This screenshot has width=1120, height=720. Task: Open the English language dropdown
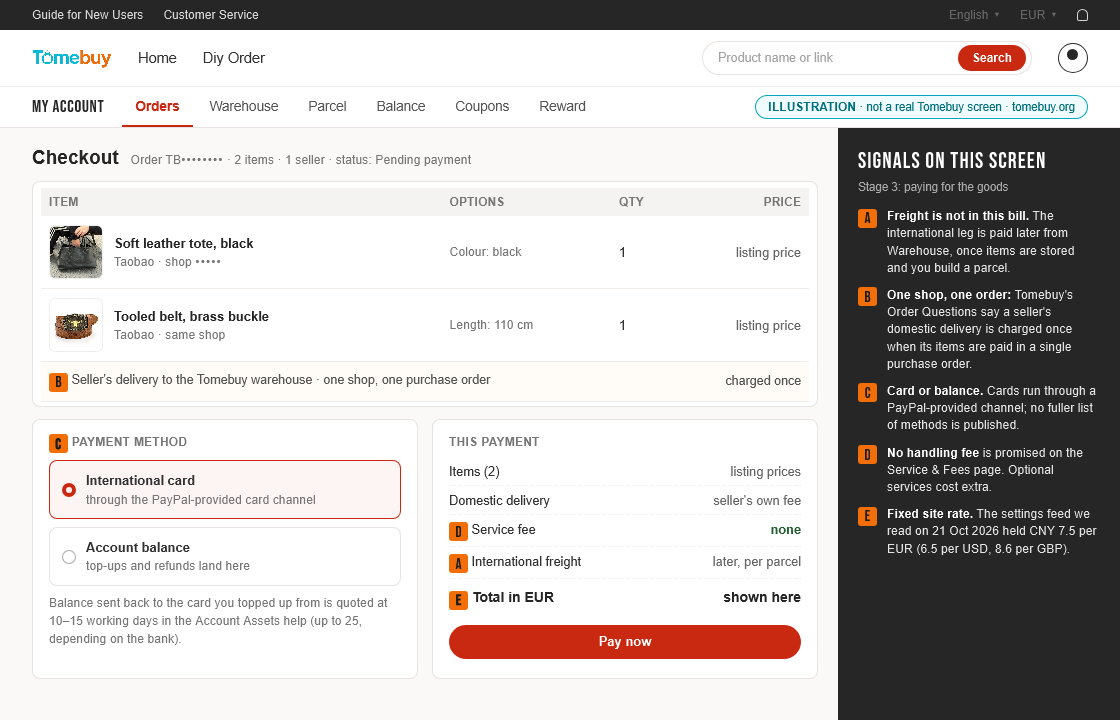point(974,15)
